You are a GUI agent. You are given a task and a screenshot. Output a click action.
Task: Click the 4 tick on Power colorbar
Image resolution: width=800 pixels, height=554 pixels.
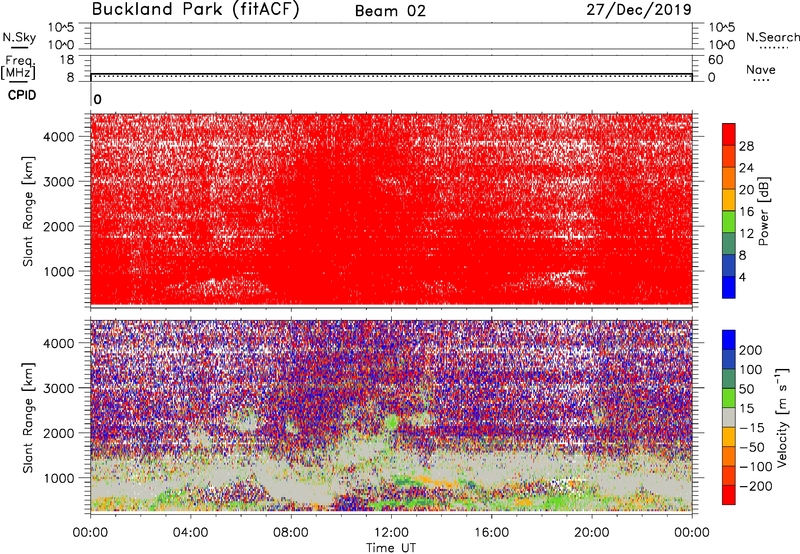coord(743,277)
